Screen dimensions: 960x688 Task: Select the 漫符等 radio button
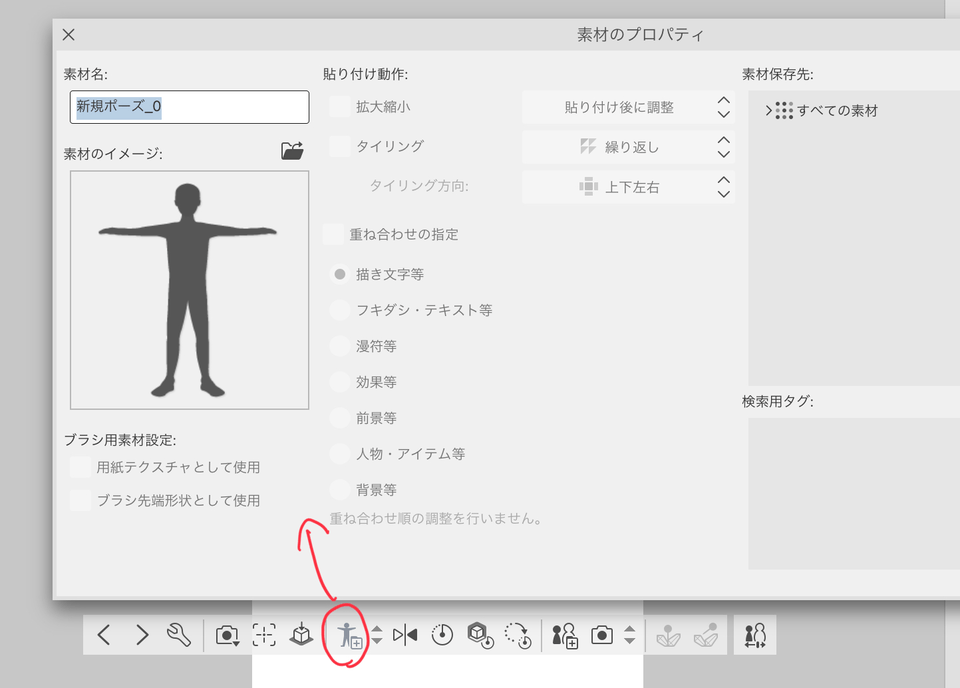[340, 346]
